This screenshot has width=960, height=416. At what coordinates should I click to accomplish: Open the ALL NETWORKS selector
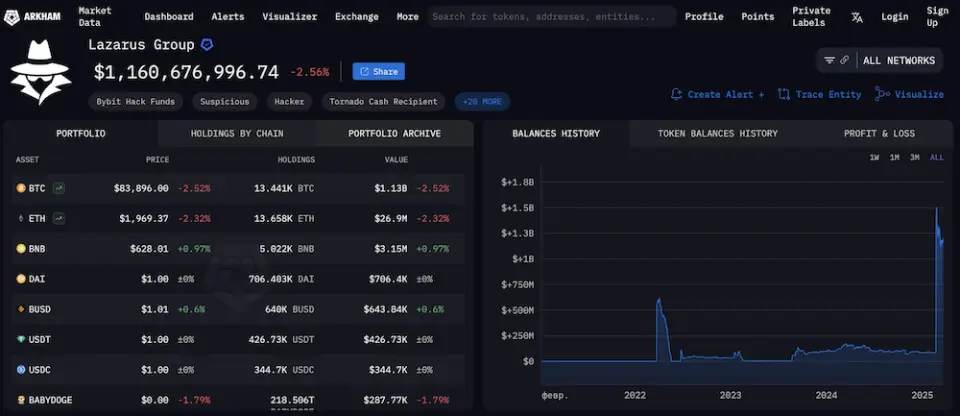click(898, 60)
